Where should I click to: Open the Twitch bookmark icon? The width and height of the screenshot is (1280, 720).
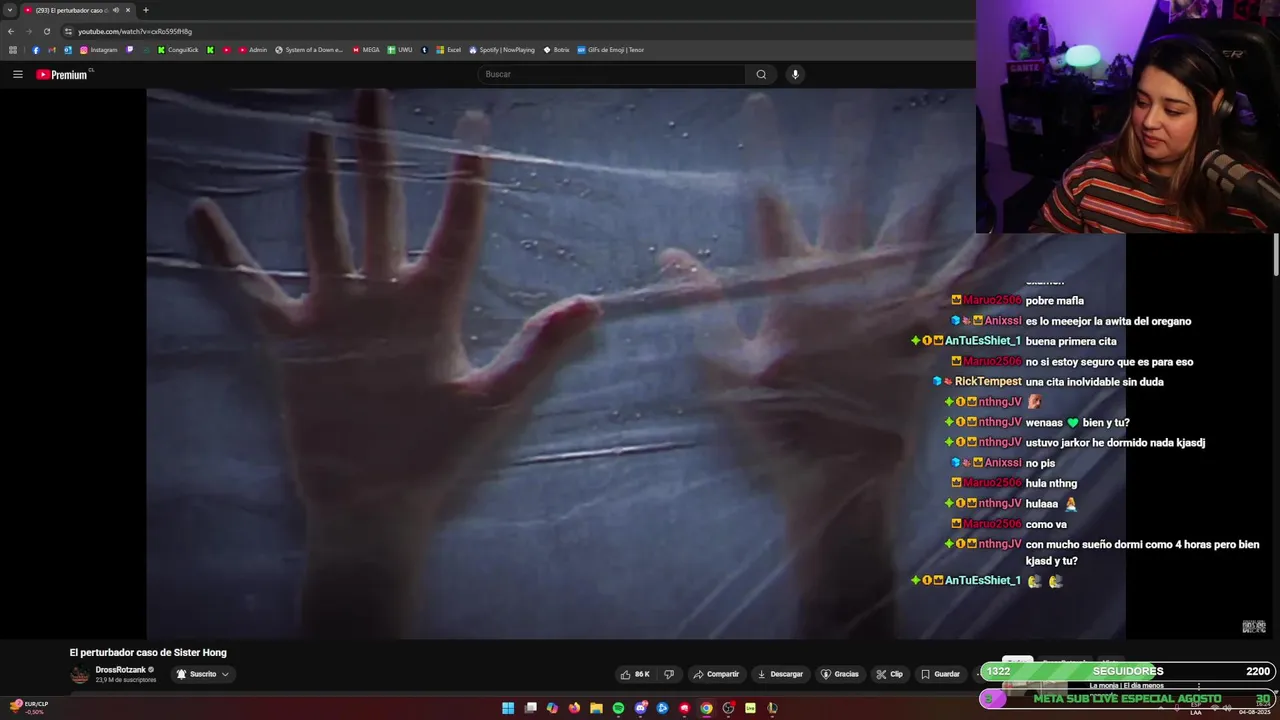point(130,49)
